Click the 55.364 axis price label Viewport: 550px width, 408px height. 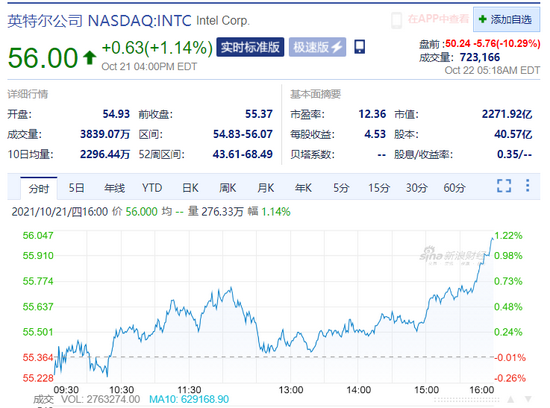(38, 357)
